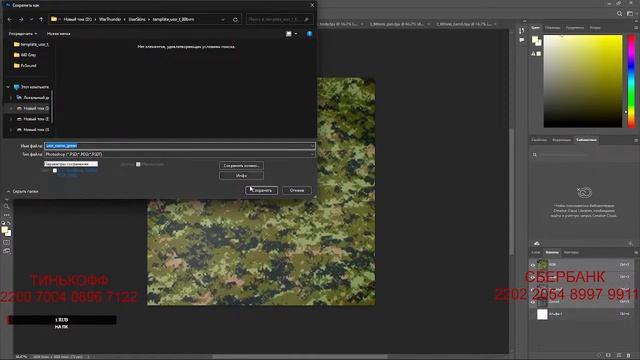The height and width of the screenshot is (360, 640).
Task: Hide the Red channel eye icon
Action: pos(533,277)
